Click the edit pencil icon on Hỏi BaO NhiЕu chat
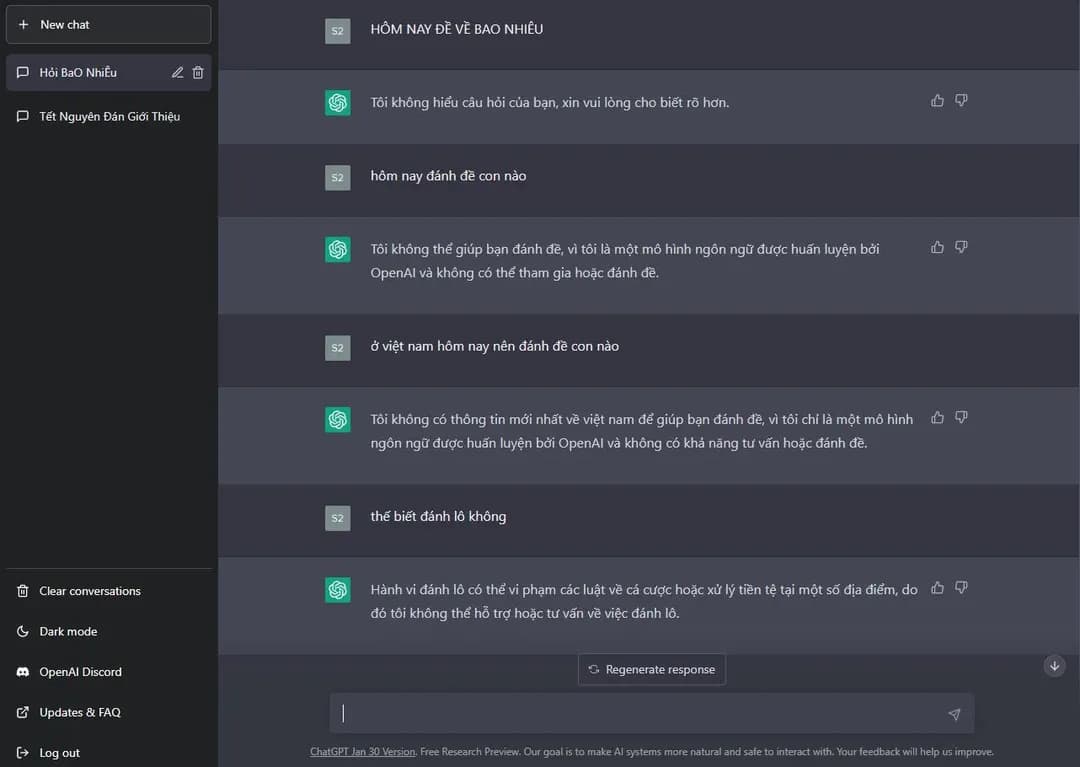 177,72
